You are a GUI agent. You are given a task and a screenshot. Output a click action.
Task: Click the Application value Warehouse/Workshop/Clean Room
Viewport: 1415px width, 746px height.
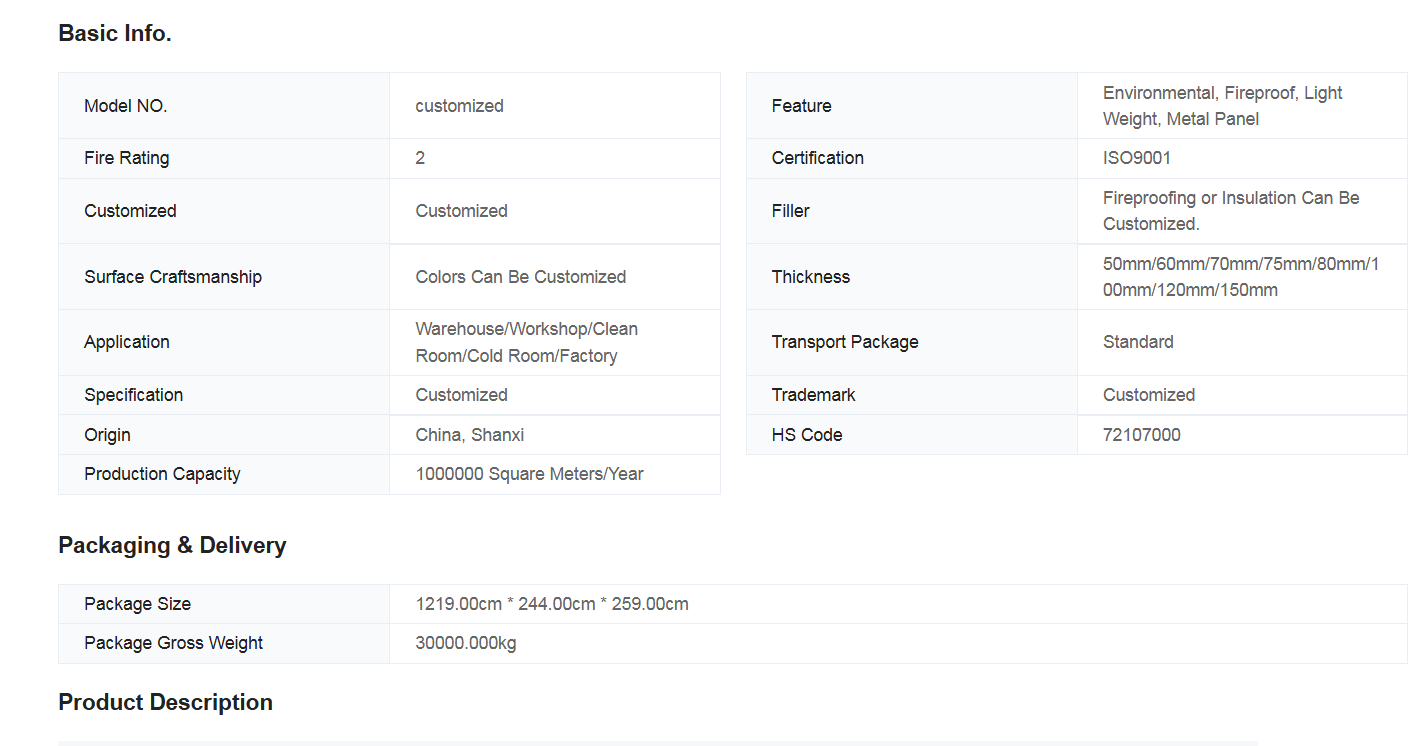(527, 342)
